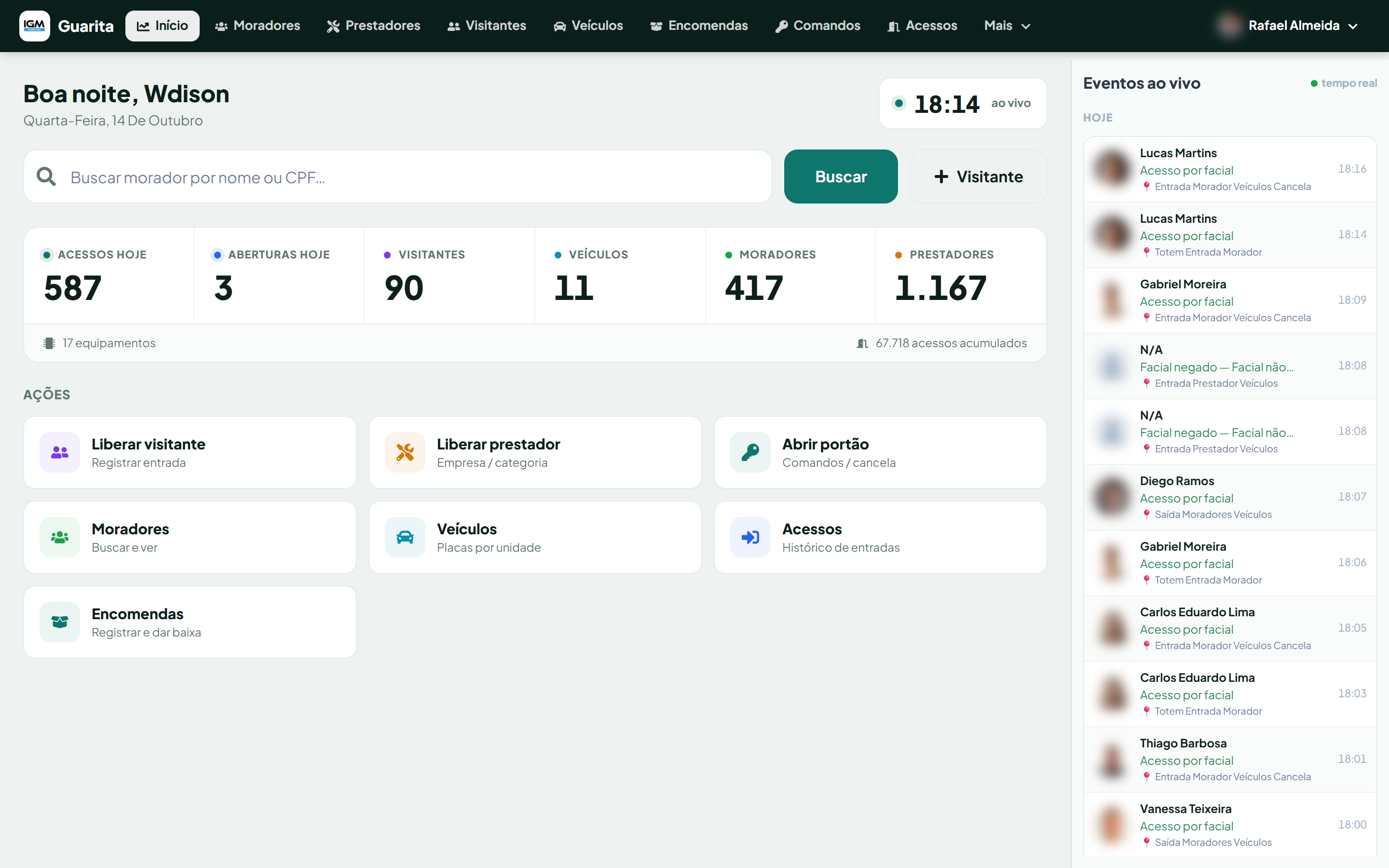Click Vanessa Teixeira's event avatar
1389x868 pixels.
(x=1112, y=825)
